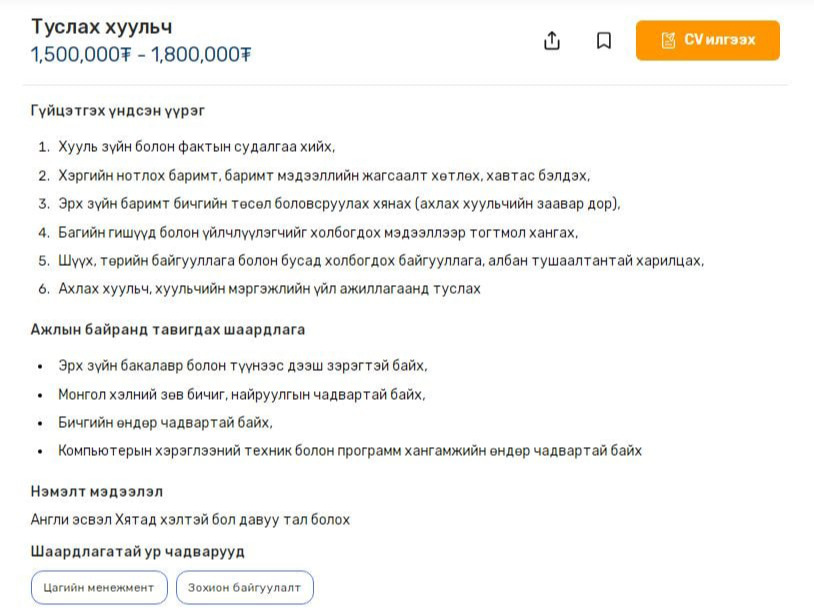Click the Эрх зүйн бакалавр requirement
The image size is (814, 611).
(x=243, y=366)
